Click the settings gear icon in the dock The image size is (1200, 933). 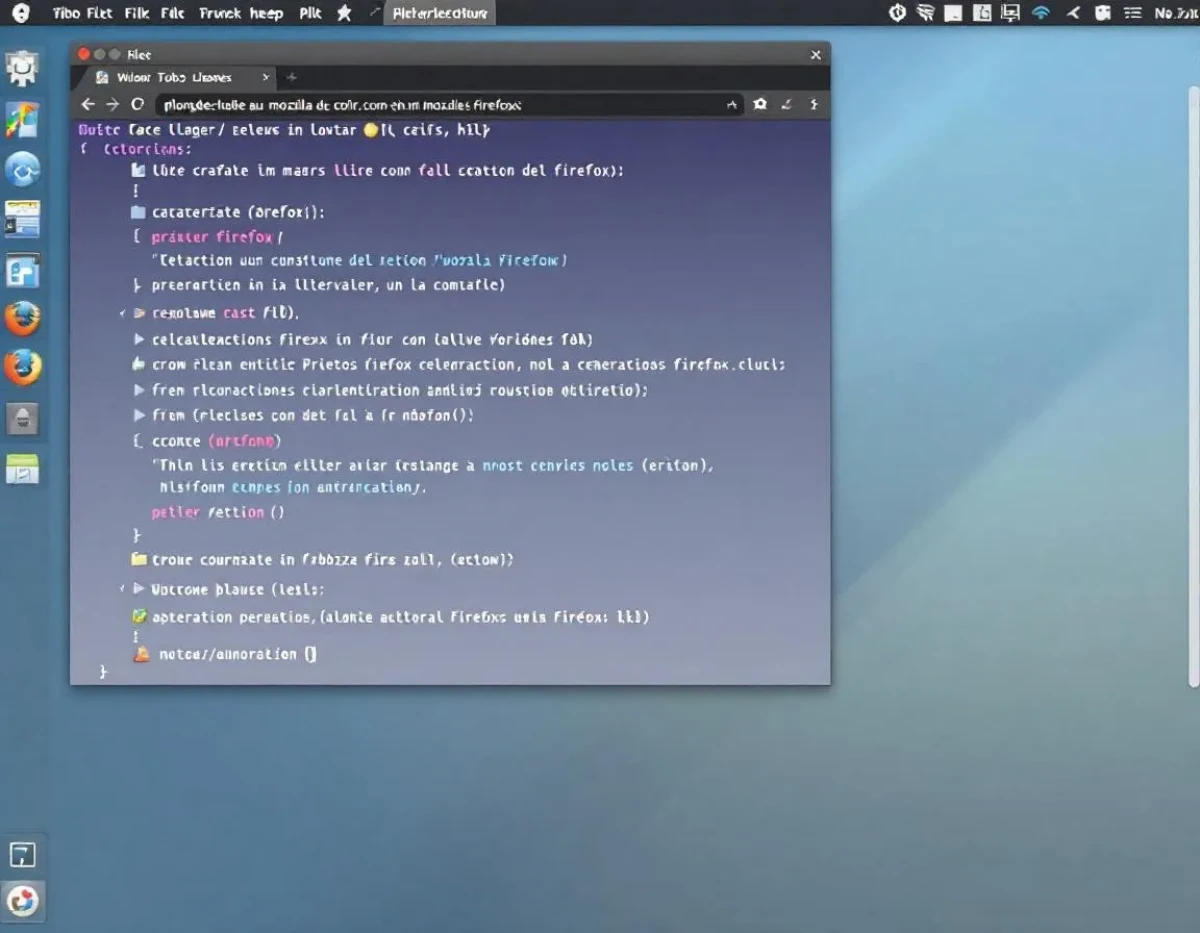pyautogui.click(x=22, y=68)
